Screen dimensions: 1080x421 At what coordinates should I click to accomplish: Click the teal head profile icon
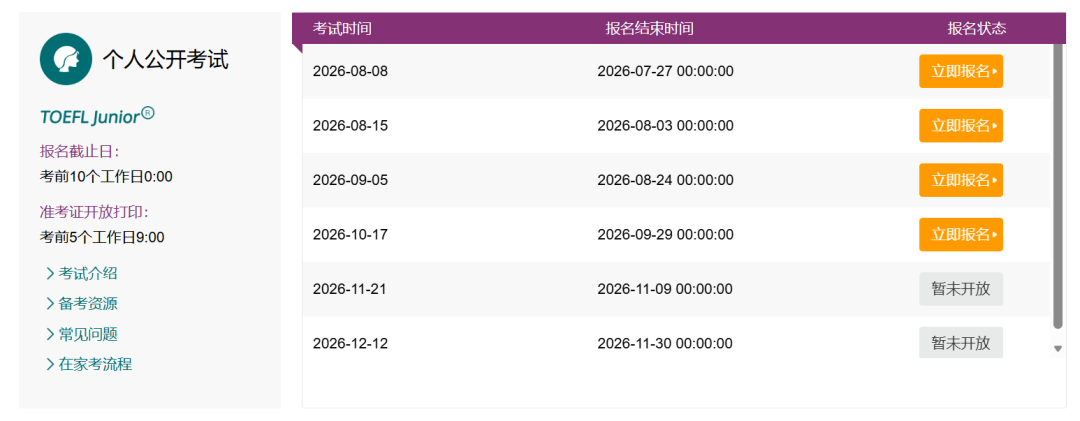point(65,59)
